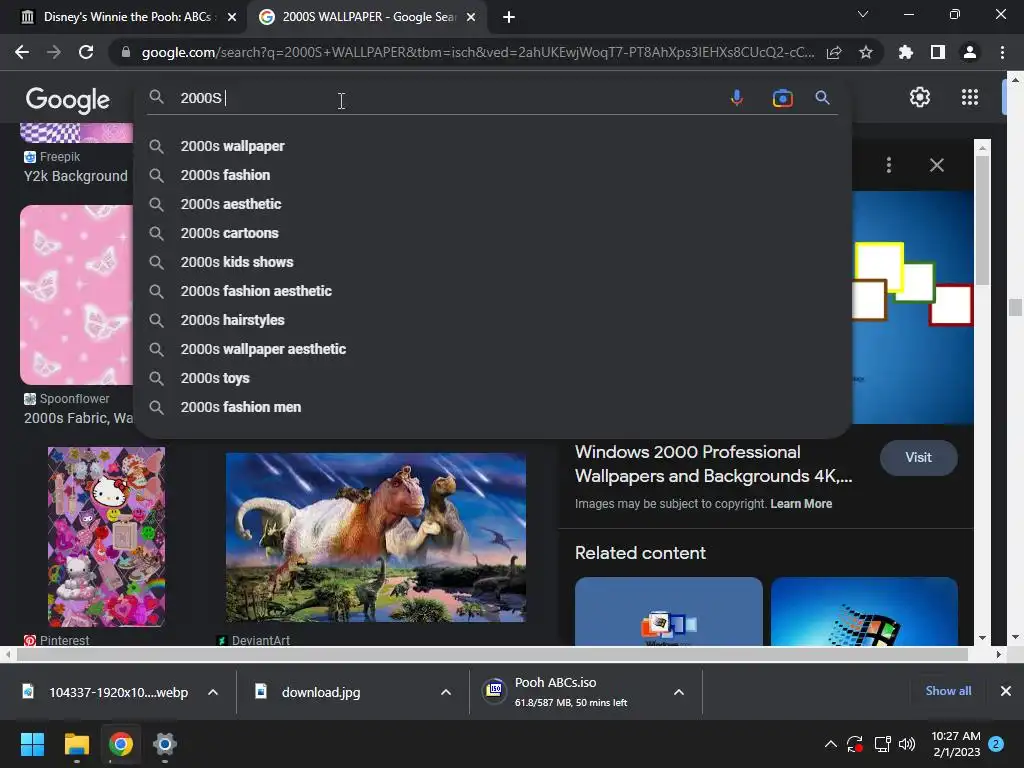Open the tab search chevron
Viewport: 1024px width, 768px height.
coord(863,14)
